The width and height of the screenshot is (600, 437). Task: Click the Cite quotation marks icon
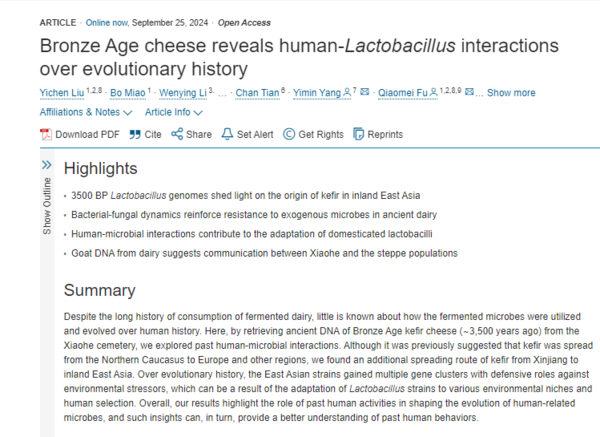pyautogui.click(x=135, y=134)
